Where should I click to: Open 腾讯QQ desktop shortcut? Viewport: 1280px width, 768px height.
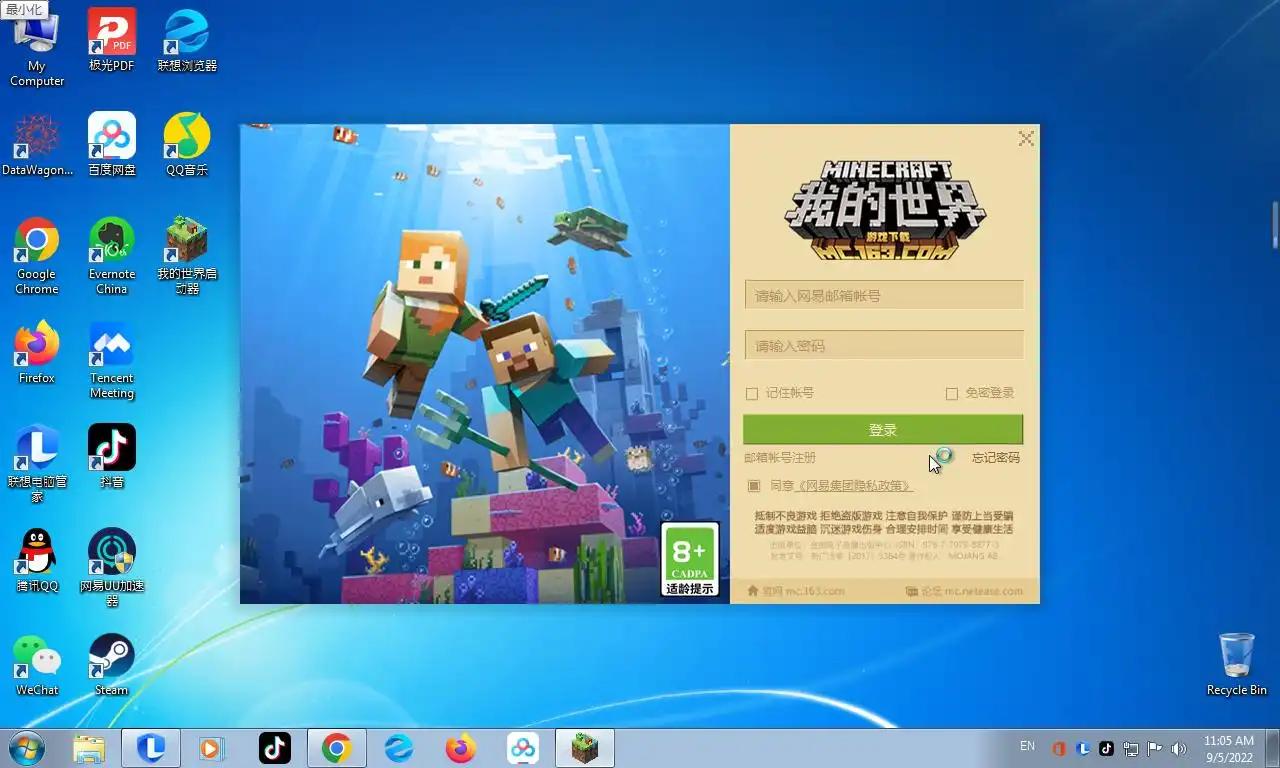click(x=37, y=561)
